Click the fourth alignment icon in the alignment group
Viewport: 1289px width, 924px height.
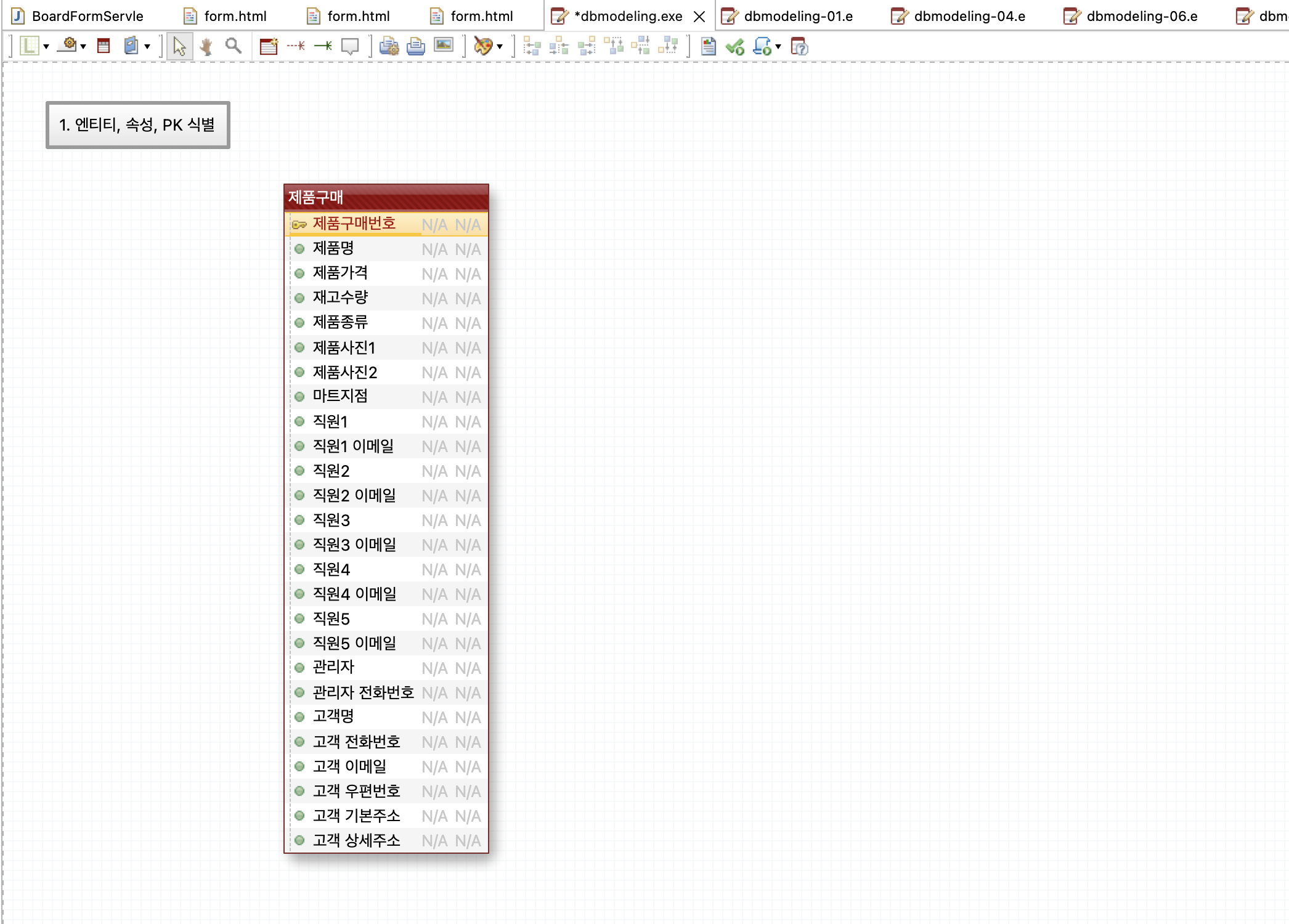click(614, 46)
